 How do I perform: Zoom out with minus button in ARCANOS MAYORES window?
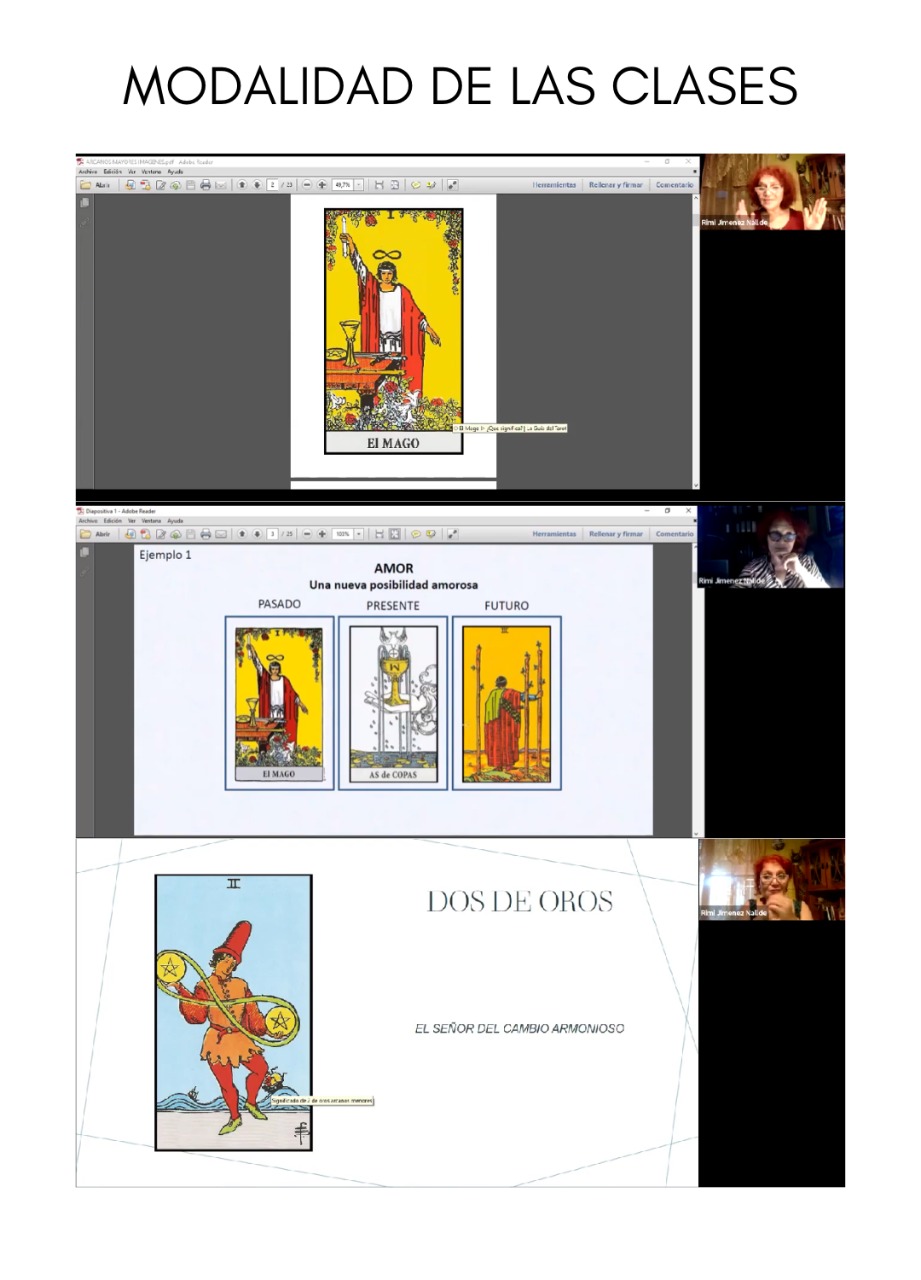(307, 185)
